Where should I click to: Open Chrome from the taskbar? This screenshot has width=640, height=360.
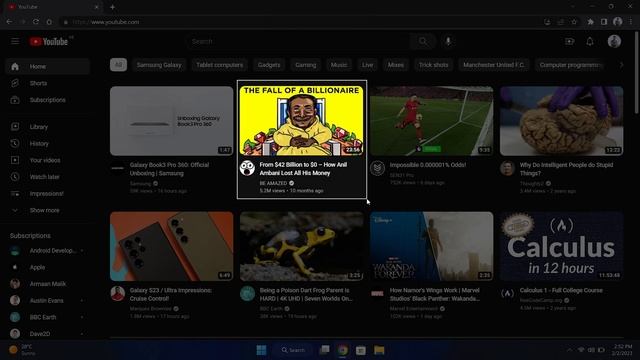tap(342, 350)
